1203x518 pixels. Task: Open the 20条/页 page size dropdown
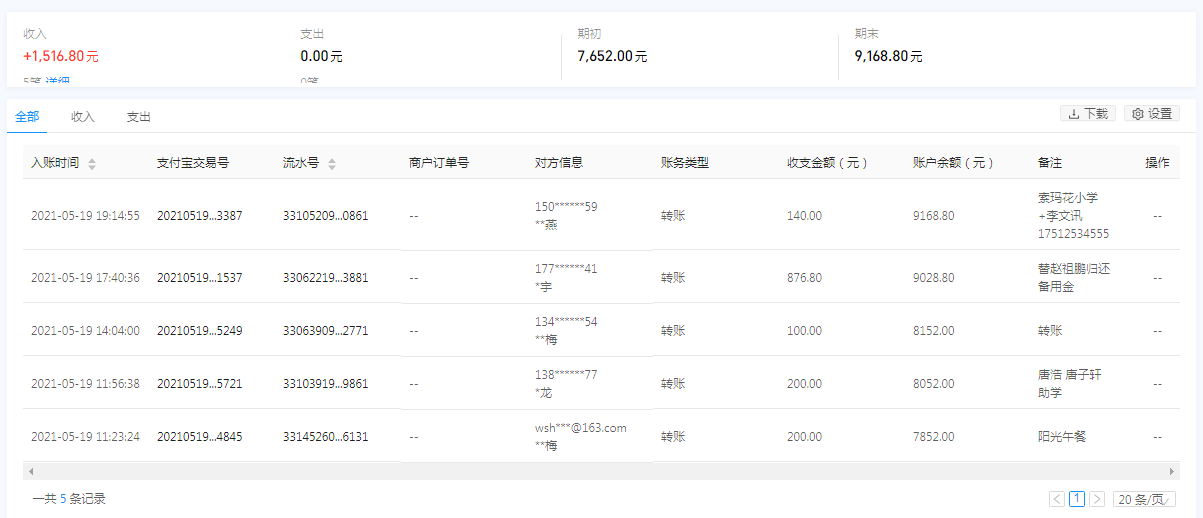click(x=1144, y=499)
